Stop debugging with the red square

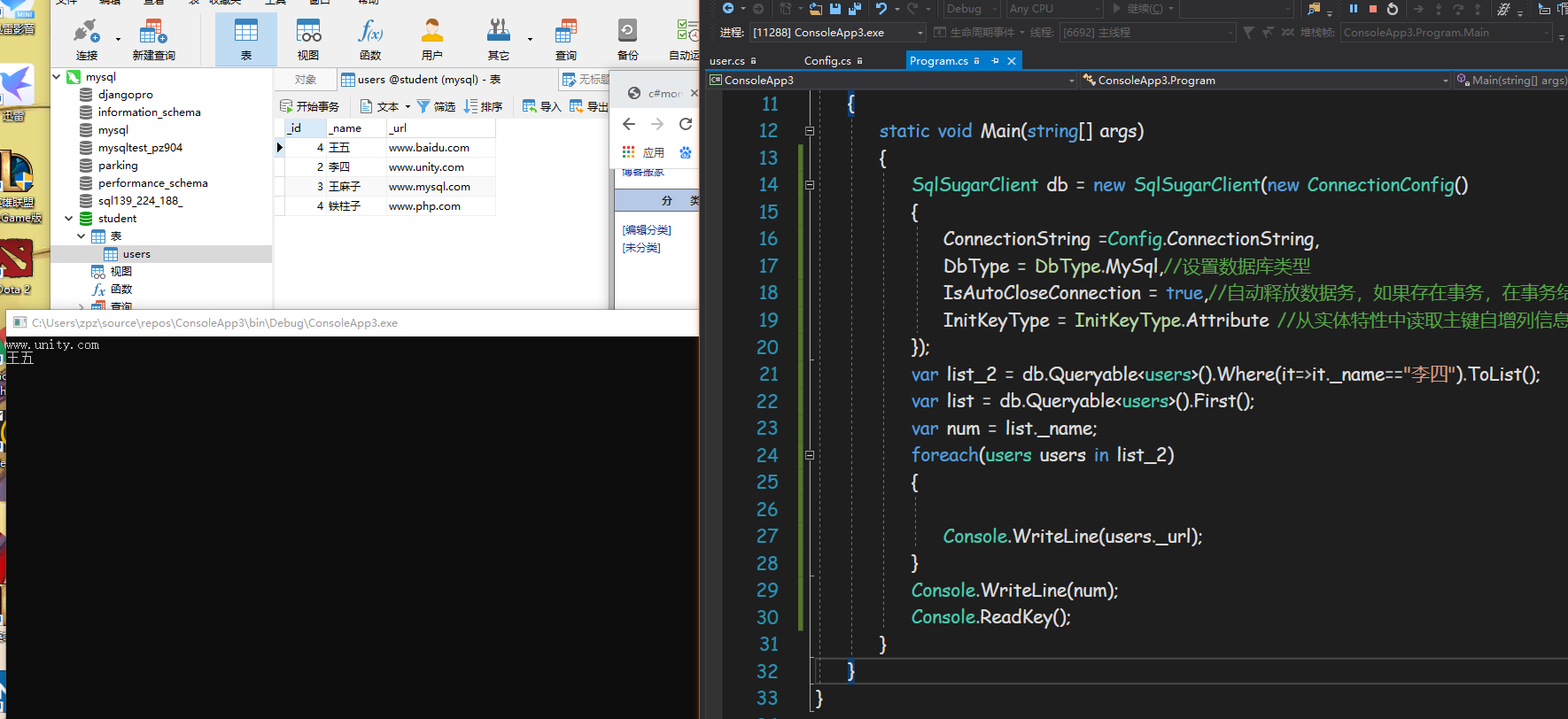[x=1373, y=8]
